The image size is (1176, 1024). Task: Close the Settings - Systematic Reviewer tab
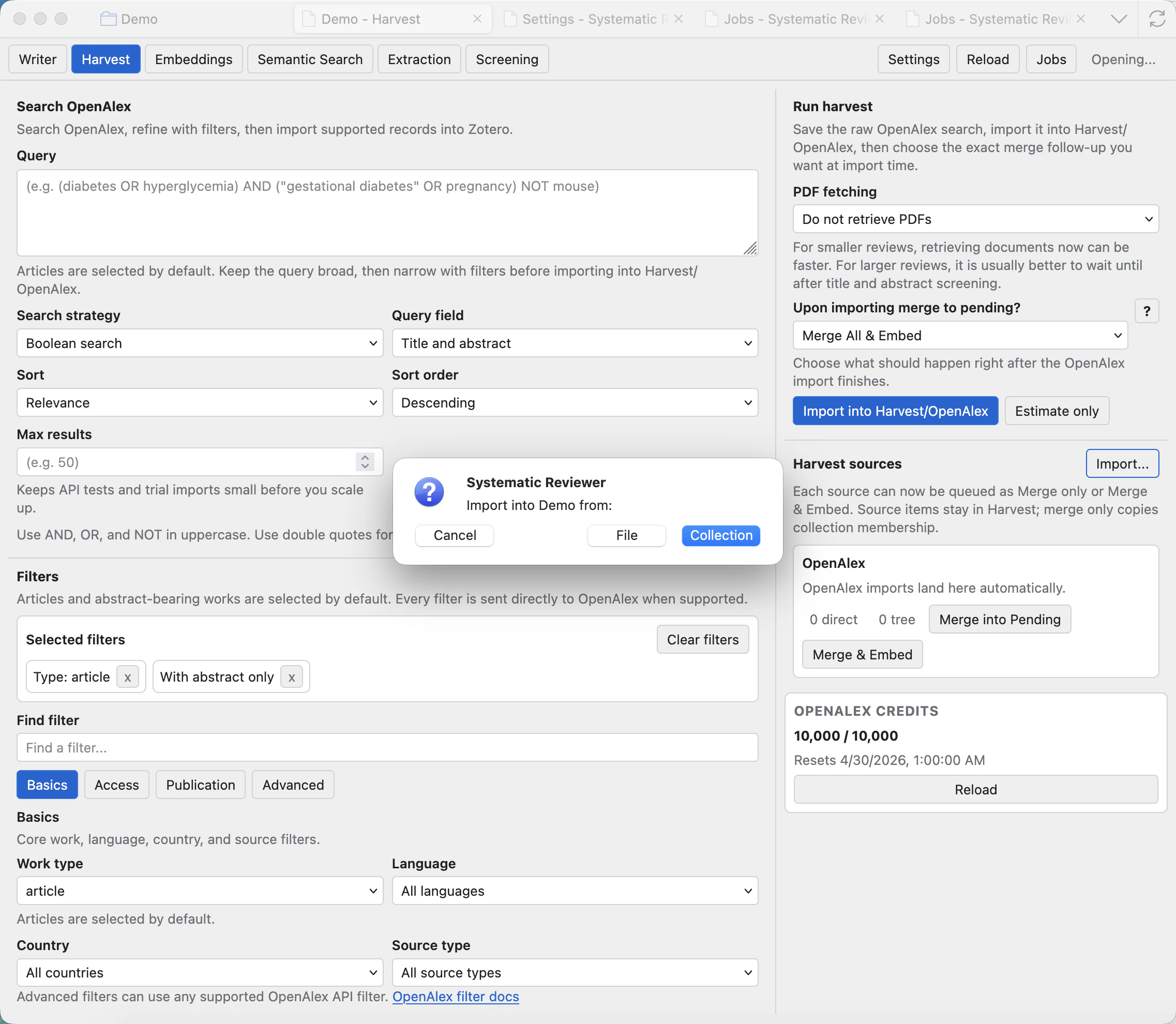point(679,19)
